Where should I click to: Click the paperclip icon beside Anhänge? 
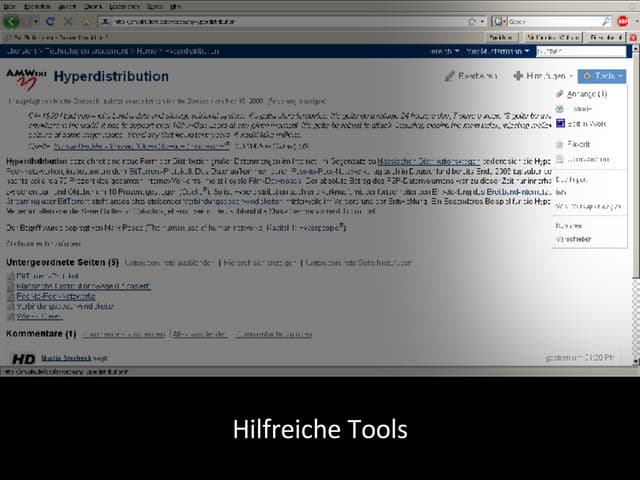(560, 94)
